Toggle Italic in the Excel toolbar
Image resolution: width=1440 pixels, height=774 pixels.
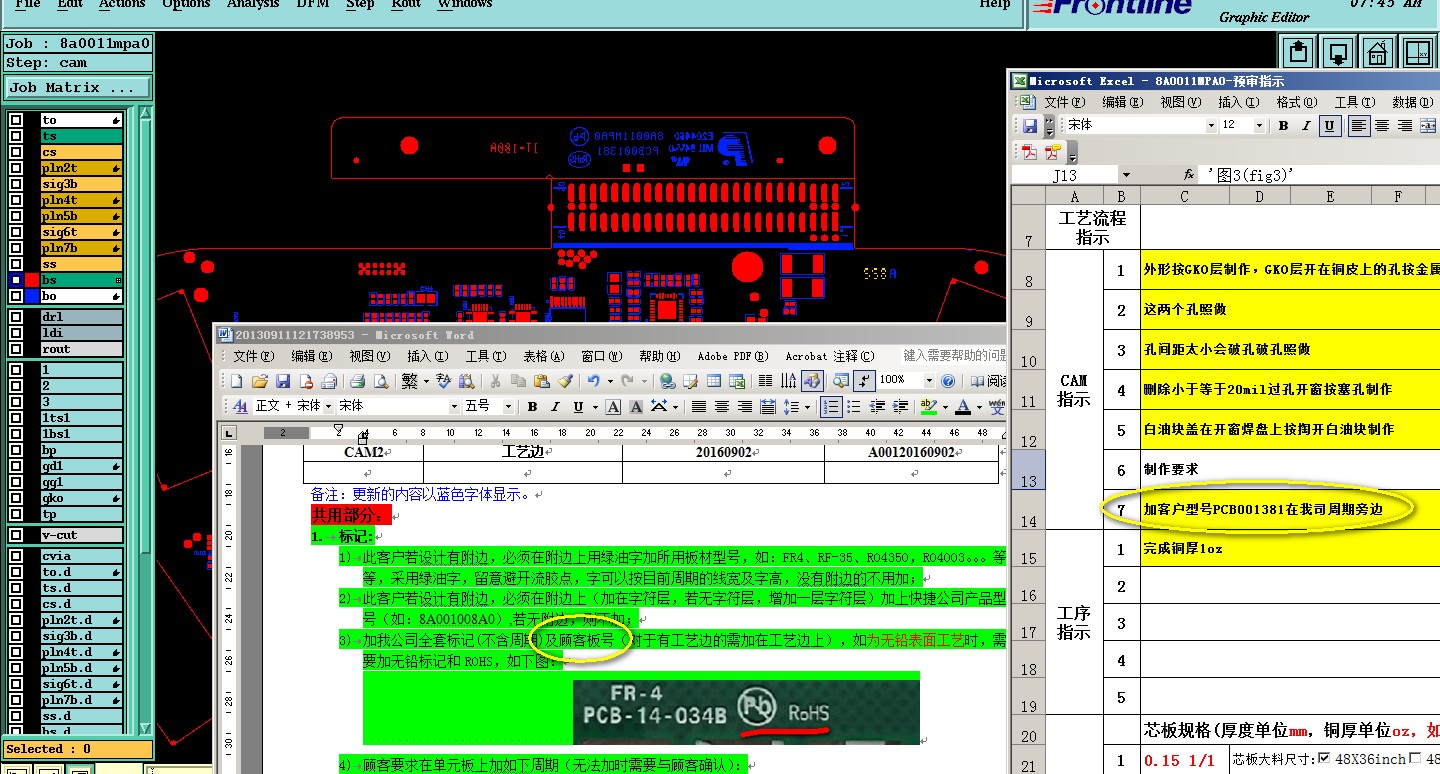1306,126
